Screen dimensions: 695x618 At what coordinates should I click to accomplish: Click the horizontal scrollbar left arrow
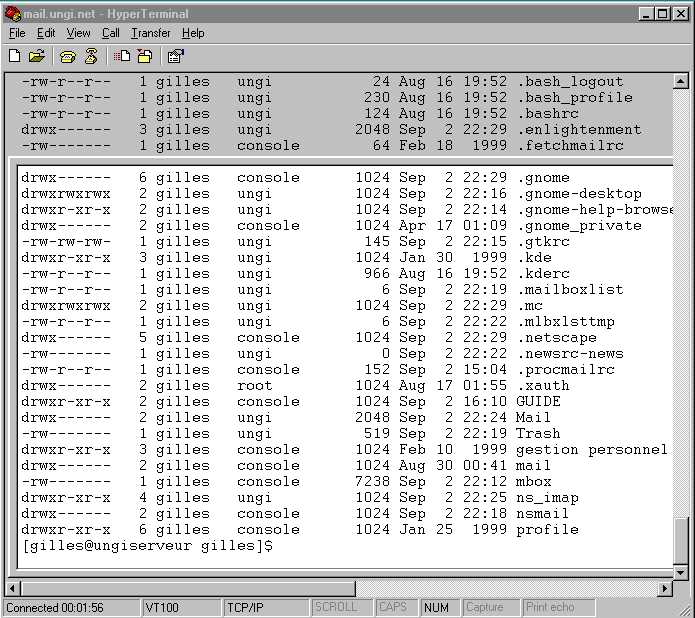click(x=12, y=589)
